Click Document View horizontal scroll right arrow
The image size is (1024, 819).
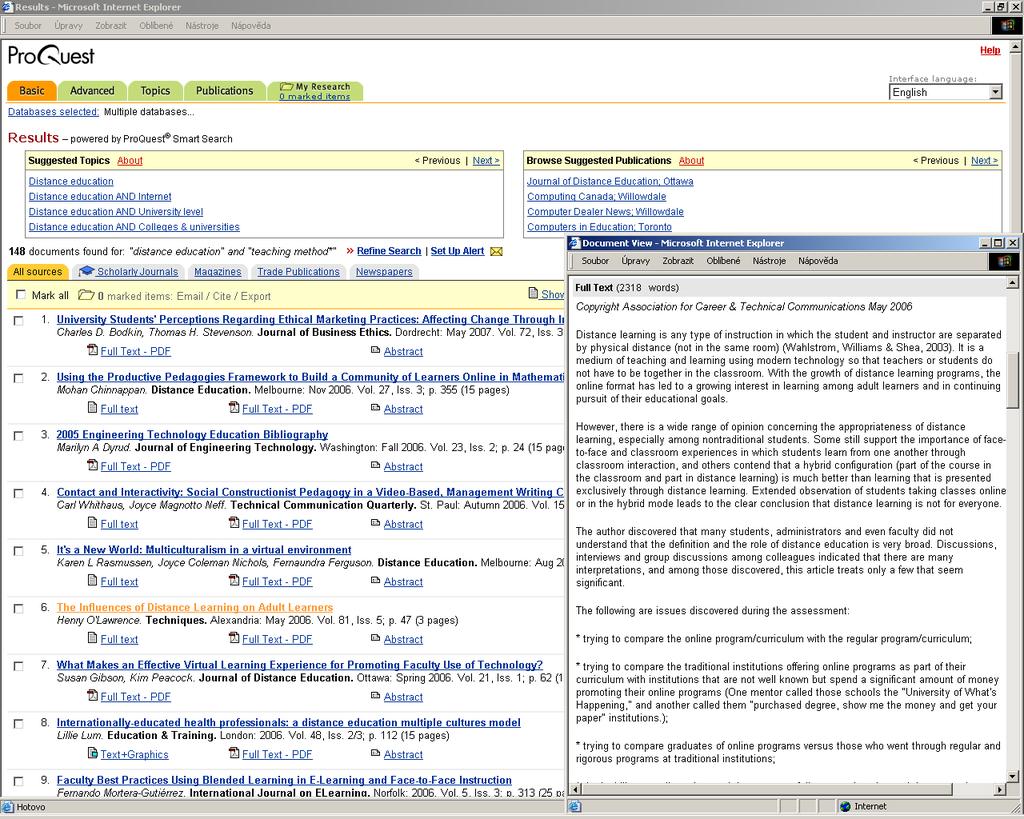click(x=1000, y=790)
